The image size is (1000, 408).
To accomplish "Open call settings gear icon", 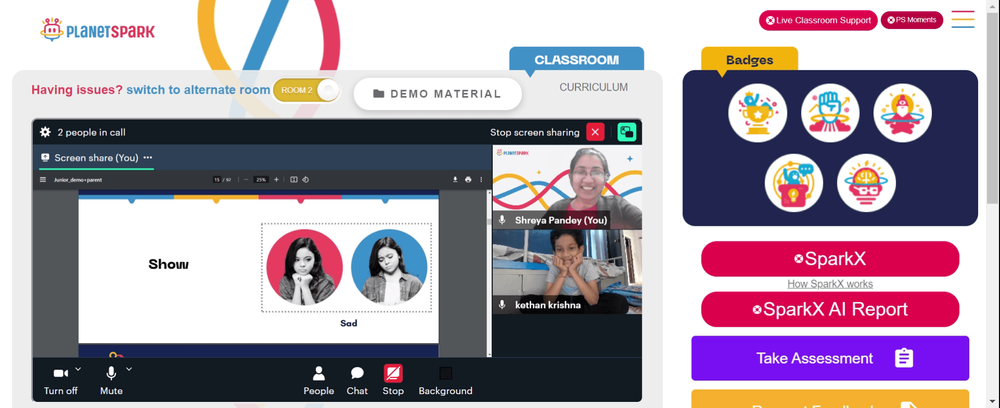I will (x=45, y=132).
